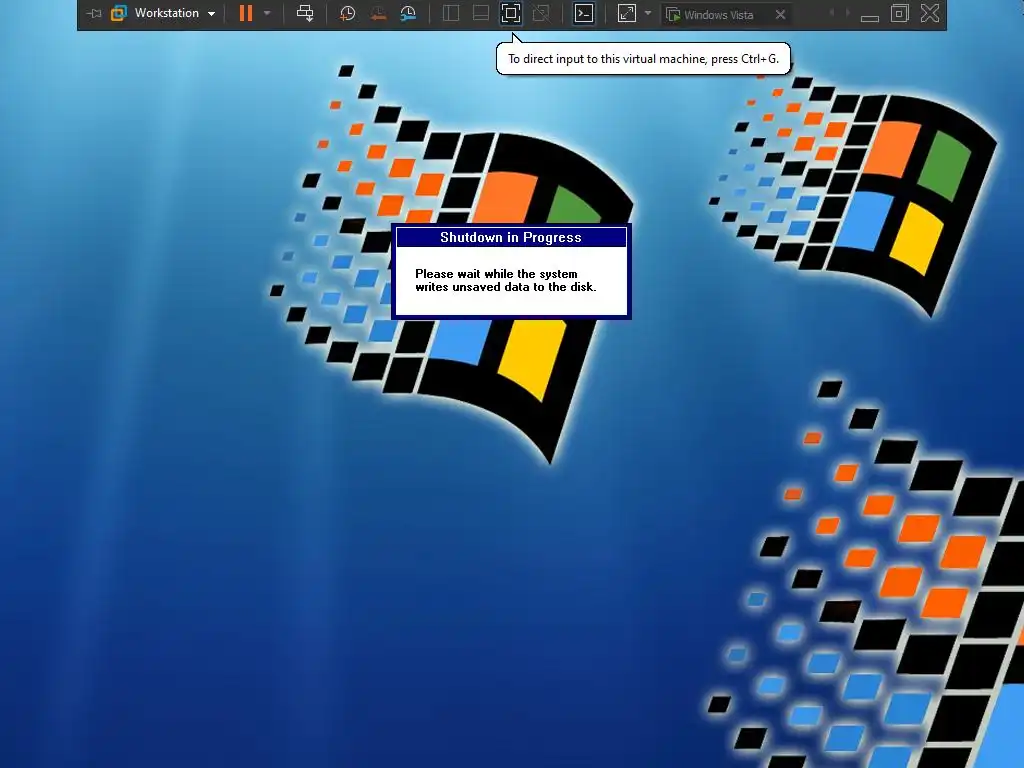
Task: Revert to the previous snapshot
Action: click(377, 13)
